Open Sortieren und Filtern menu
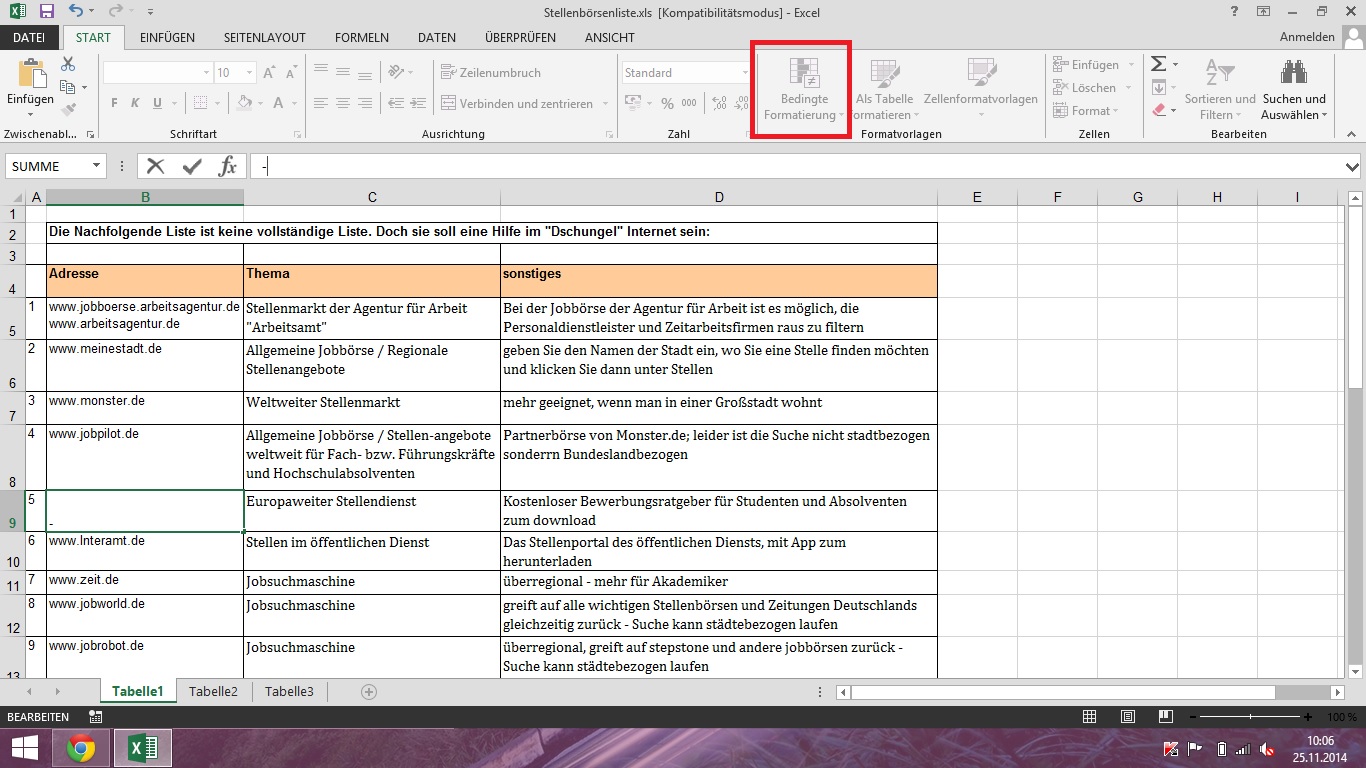 (x=1220, y=89)
